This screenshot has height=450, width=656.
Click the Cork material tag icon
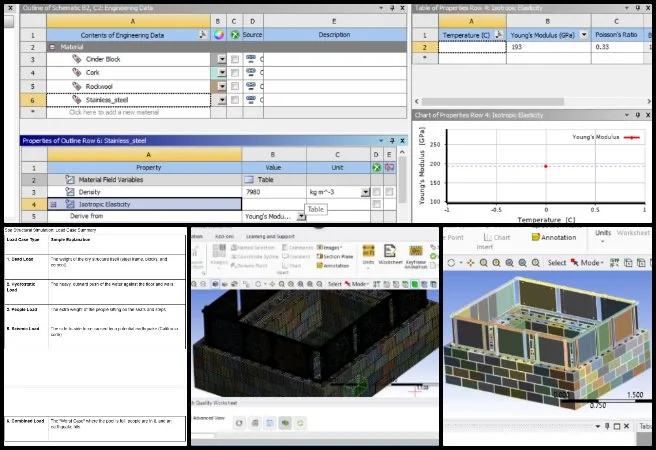[x=77, y=72]
